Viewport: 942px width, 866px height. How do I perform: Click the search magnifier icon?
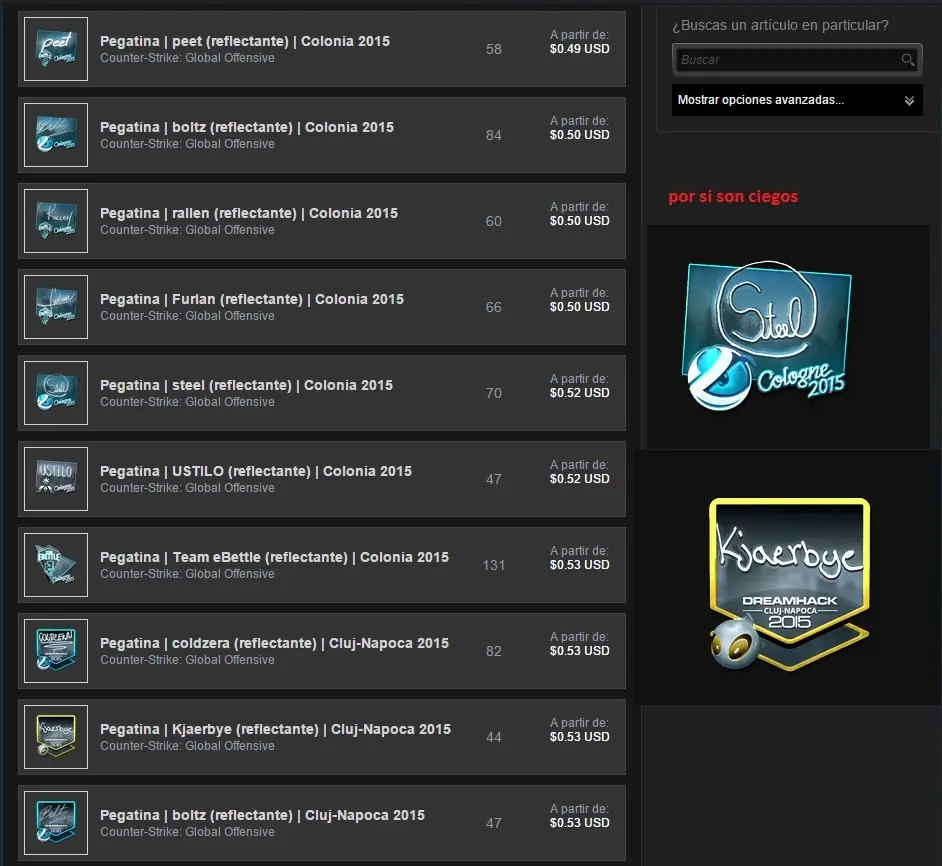tap(908, 59)
